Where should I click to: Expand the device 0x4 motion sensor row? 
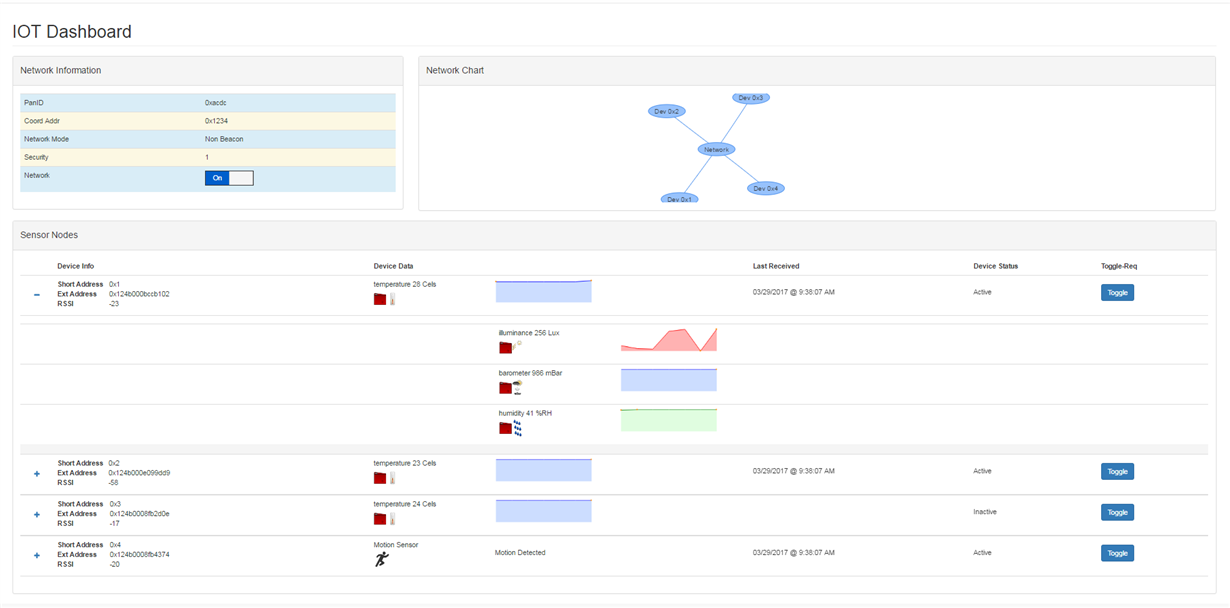point(37,555)
